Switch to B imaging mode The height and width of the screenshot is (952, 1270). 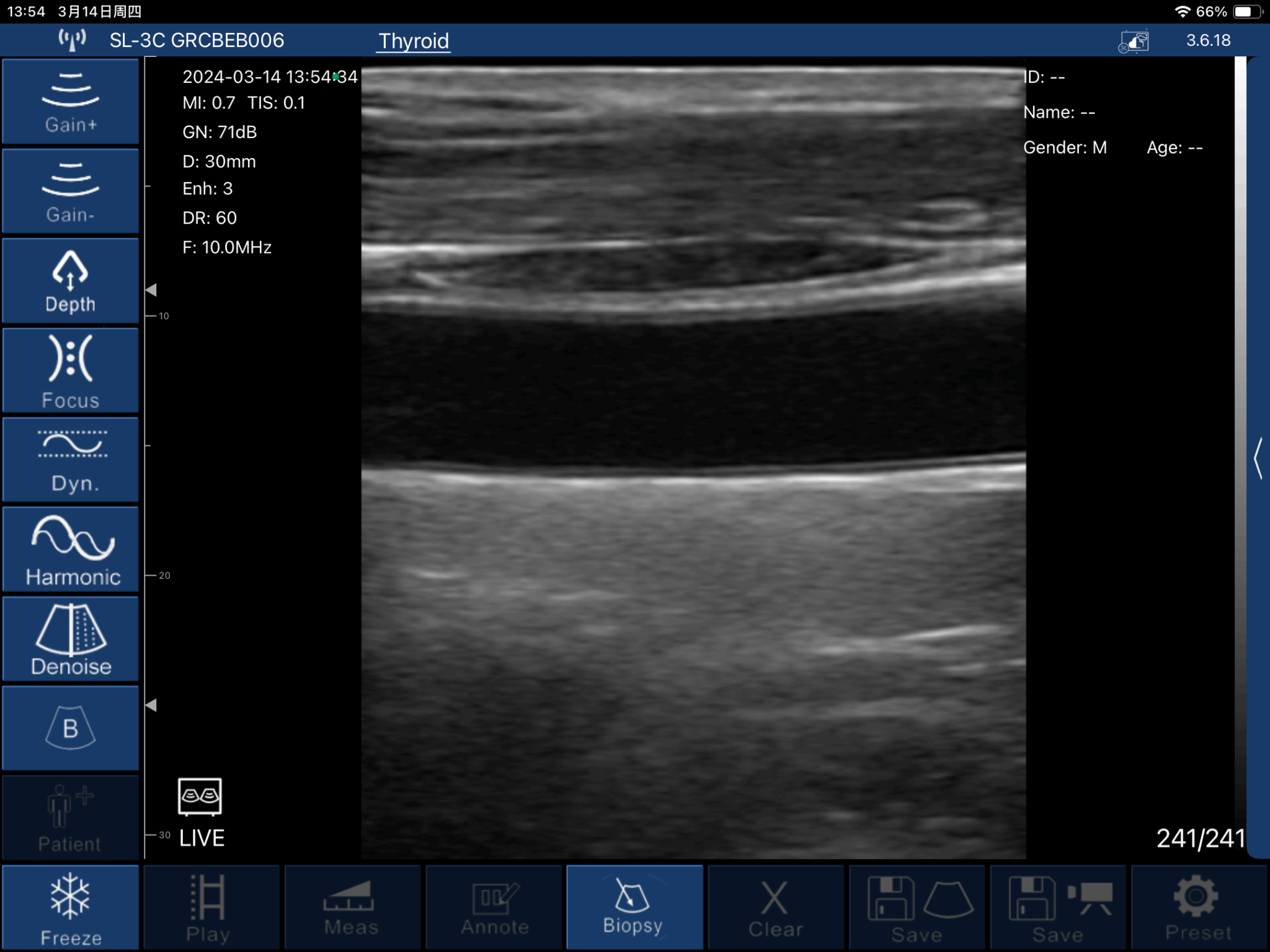click(70, 728)
